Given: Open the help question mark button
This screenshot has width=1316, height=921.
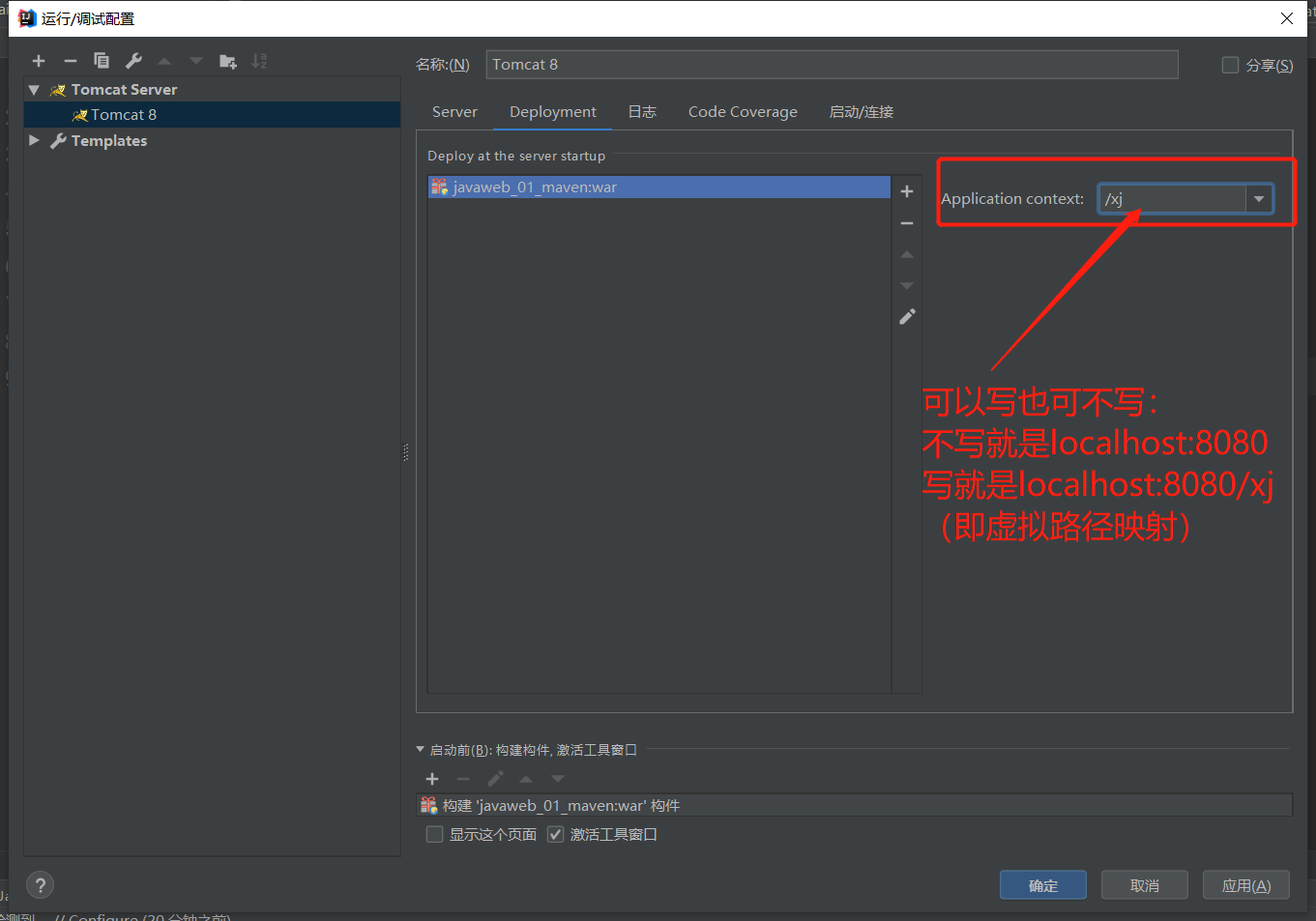Looking at the screenshot, I should point(40,885).
